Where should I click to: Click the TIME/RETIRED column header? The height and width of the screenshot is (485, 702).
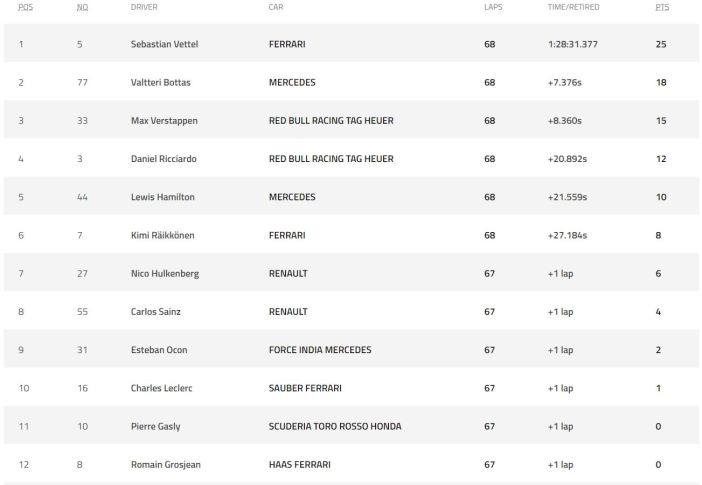coord(572,7)
